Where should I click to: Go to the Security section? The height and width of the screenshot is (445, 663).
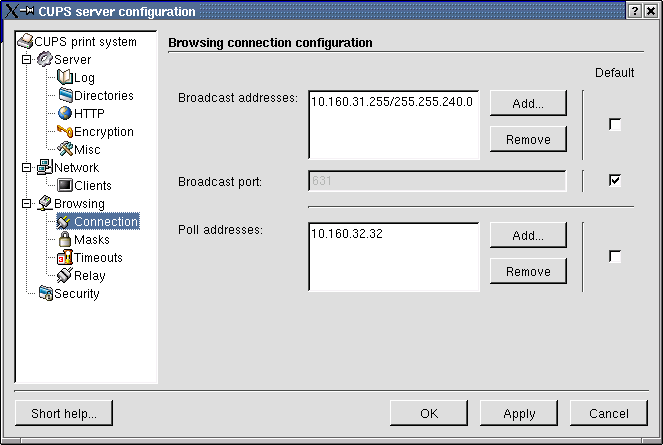(x=76, y=294)
